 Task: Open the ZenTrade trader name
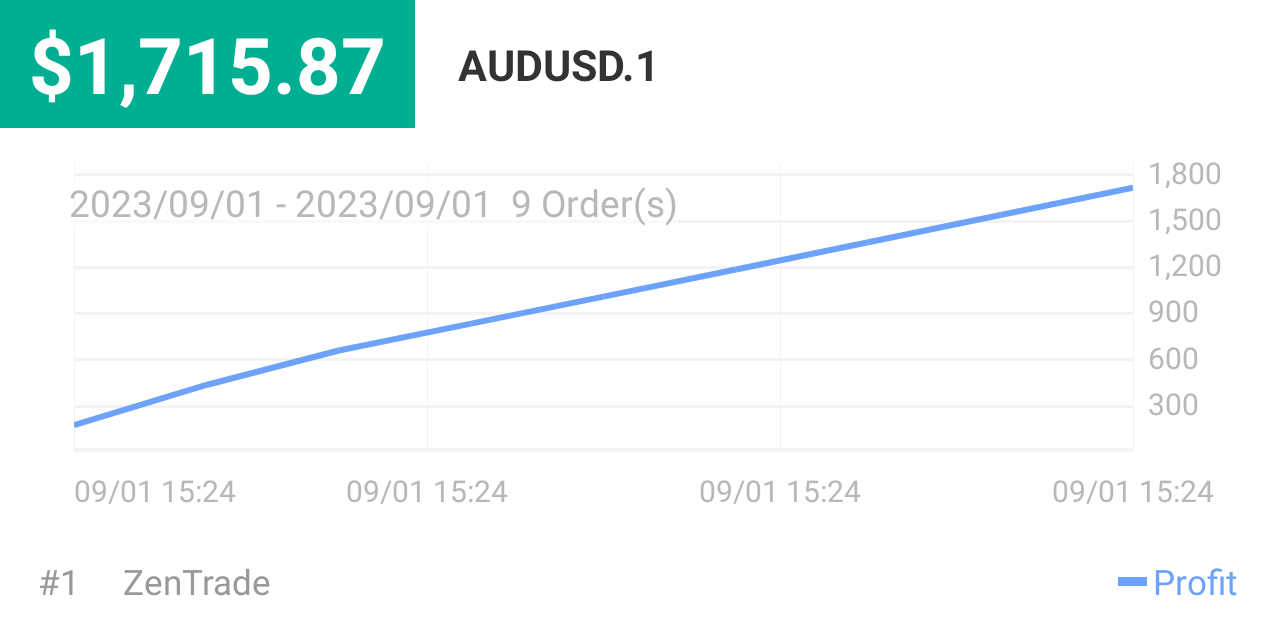click(x=196, y=583)
